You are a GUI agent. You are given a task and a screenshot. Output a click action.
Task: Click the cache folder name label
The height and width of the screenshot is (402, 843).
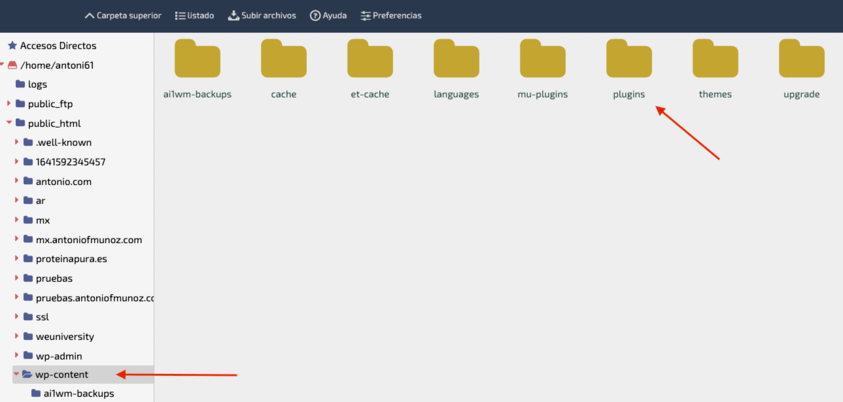284,95
